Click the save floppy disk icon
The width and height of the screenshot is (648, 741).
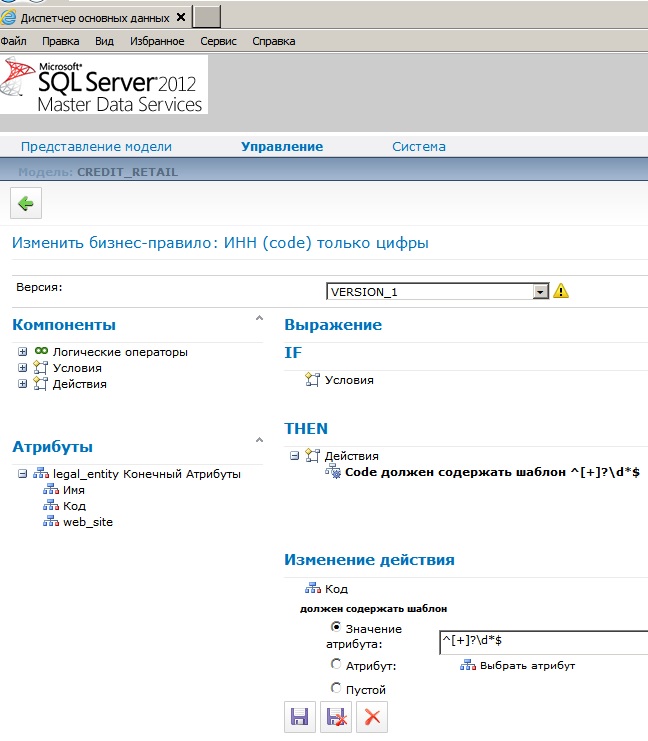click(300, 717)
